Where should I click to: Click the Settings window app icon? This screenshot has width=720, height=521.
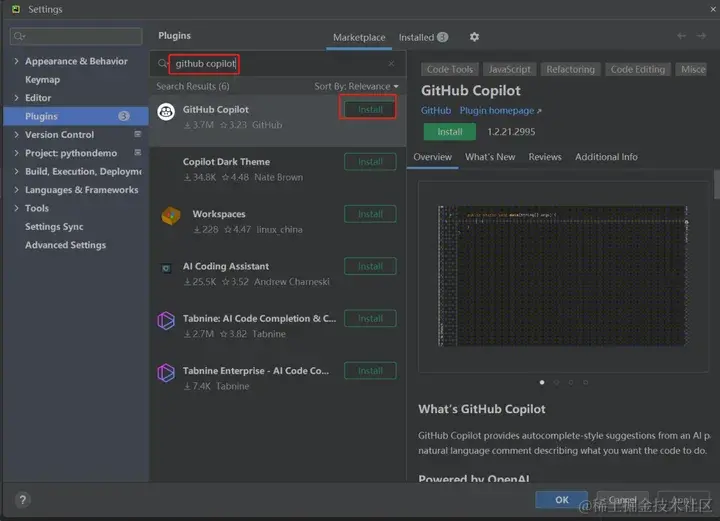(x=16, y=9)
